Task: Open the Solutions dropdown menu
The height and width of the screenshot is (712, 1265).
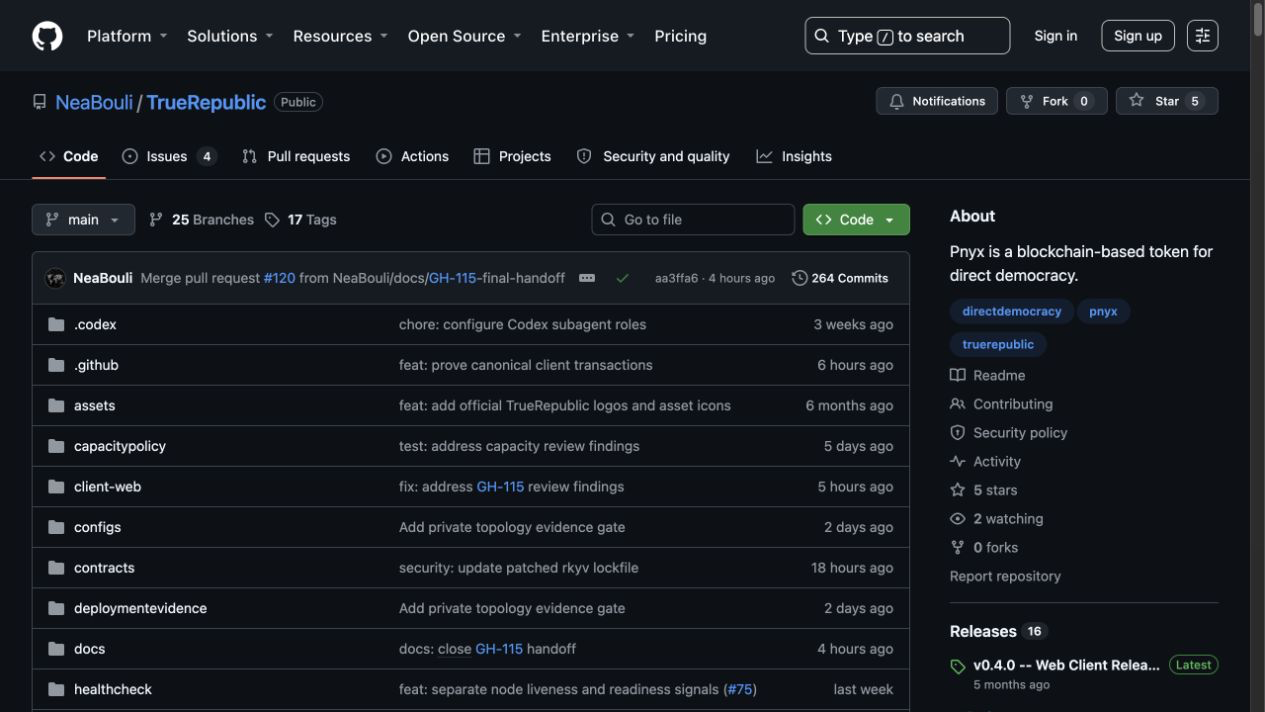Action: tap(230, 36)
